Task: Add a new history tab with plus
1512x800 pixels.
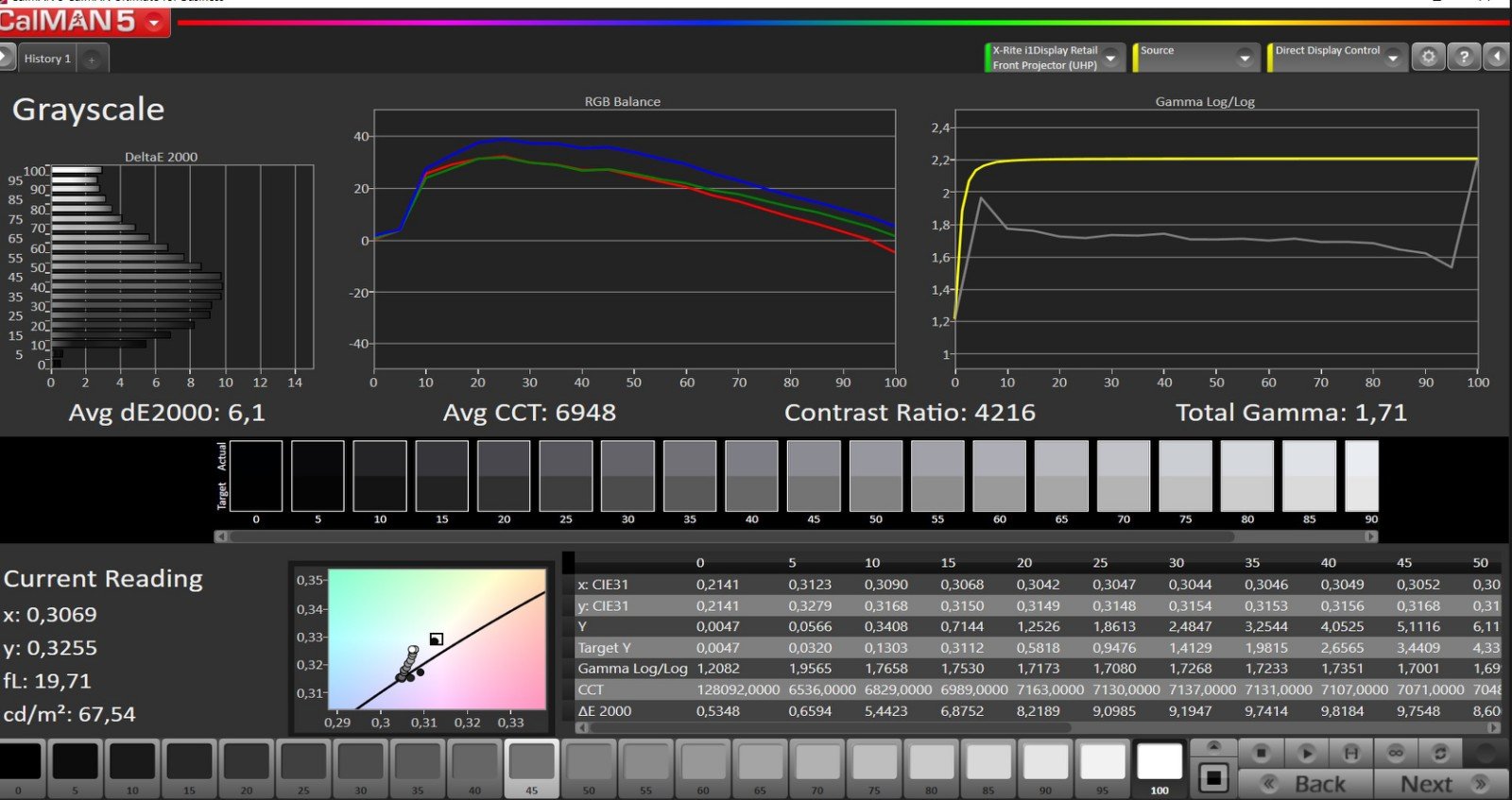Action: [92, 60]
